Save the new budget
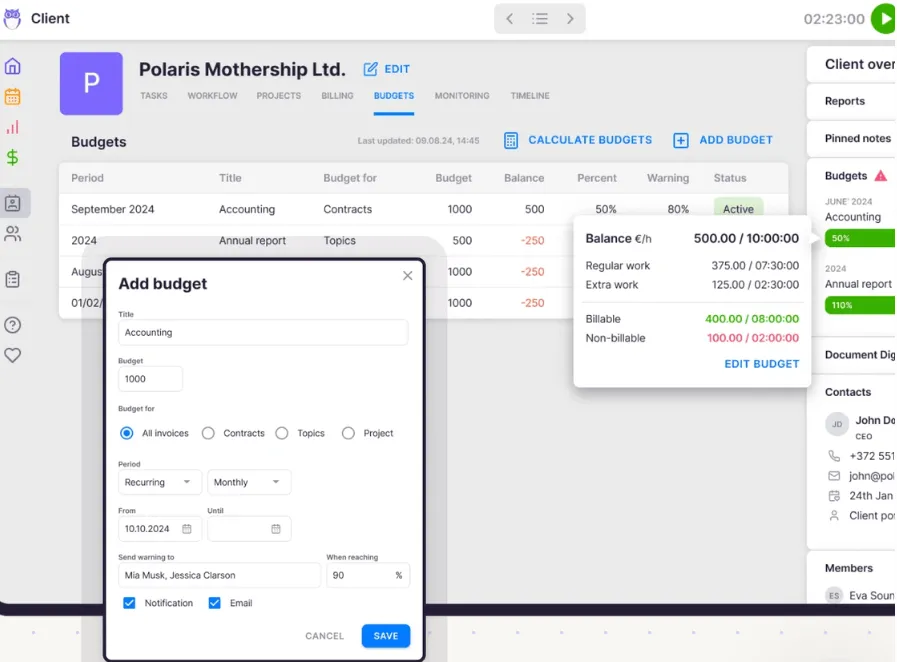This screenshot has width=897, height=662. 386,636
